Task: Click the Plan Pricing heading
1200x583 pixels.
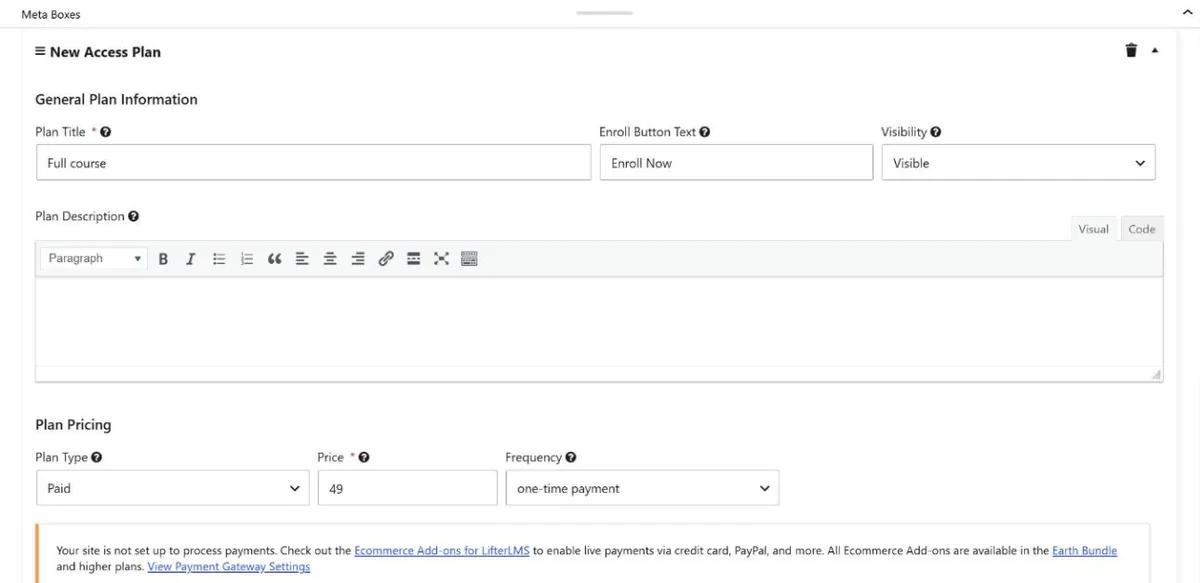Action: click(x=73, y=425)
